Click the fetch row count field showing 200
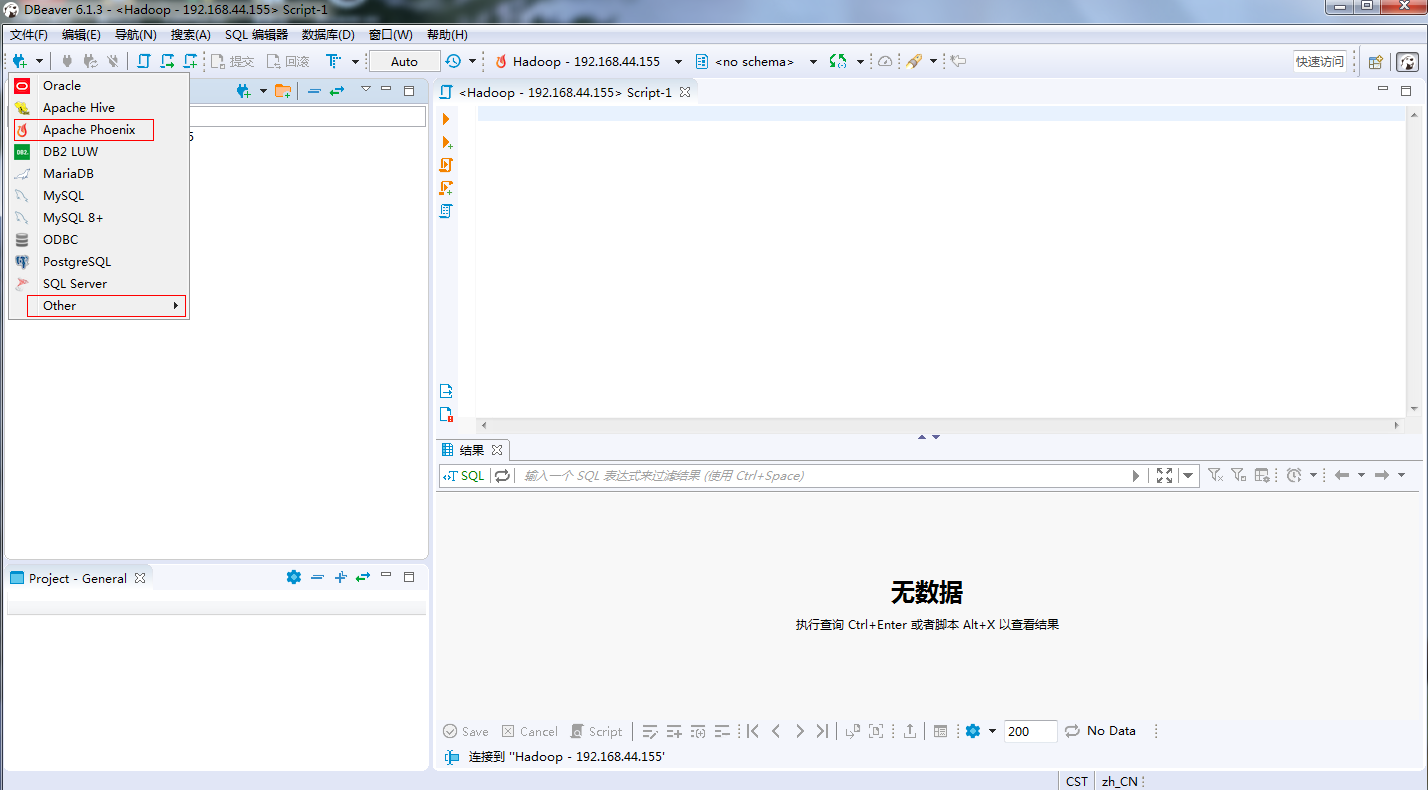The height and width of the screenshot is (790, 1428). (1030, 731)
